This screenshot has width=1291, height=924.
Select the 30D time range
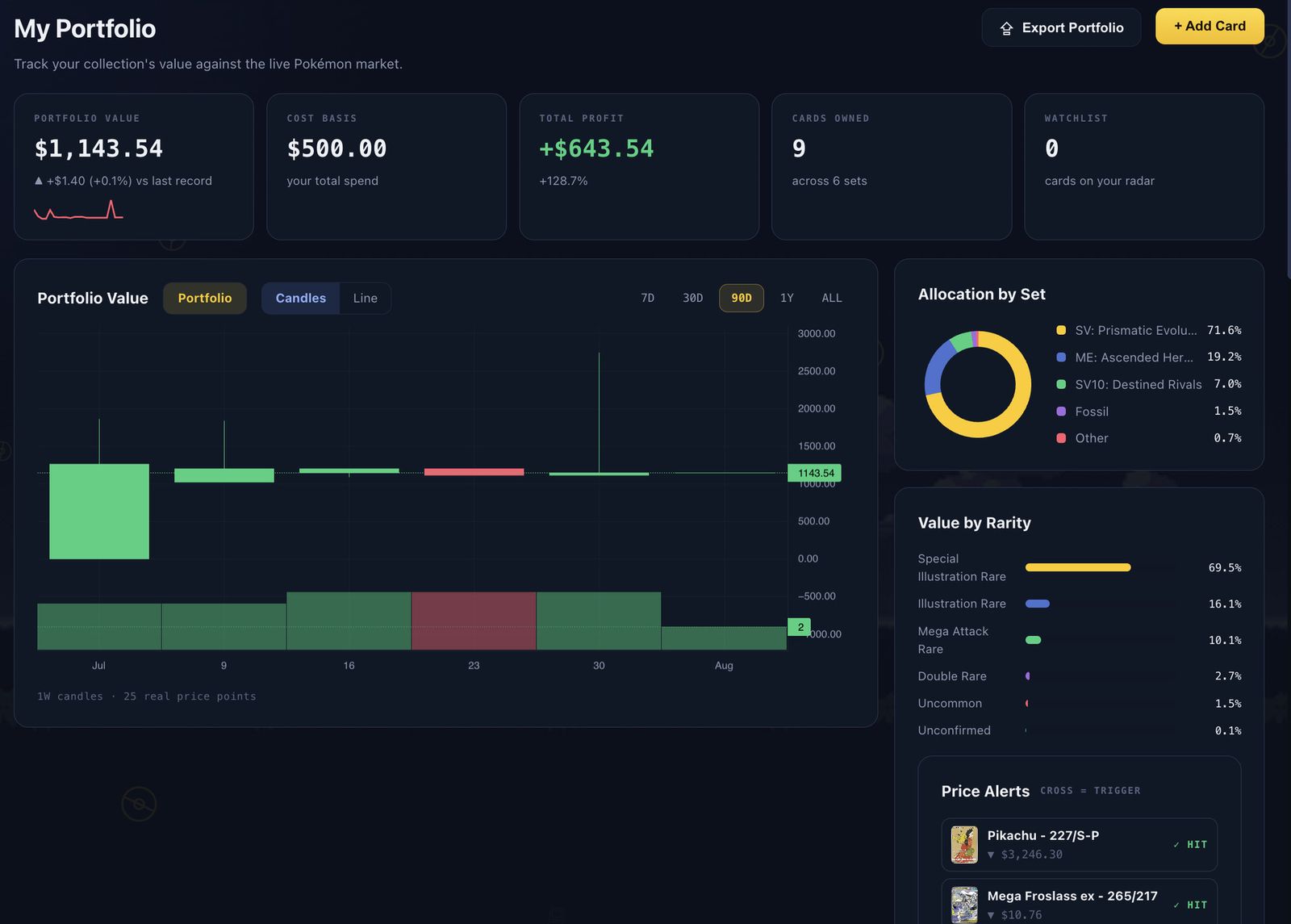tap(692, 298)
